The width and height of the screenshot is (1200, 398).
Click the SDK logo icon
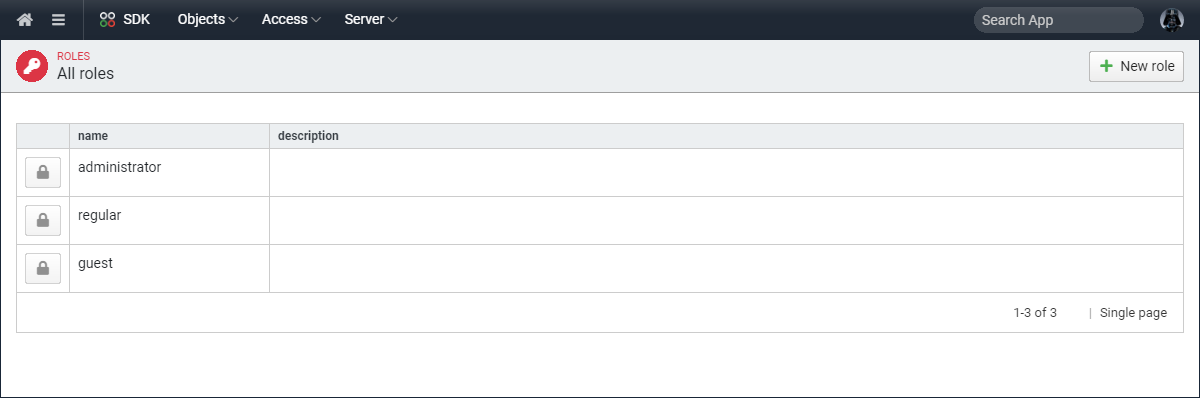click(x=108, y=19)
